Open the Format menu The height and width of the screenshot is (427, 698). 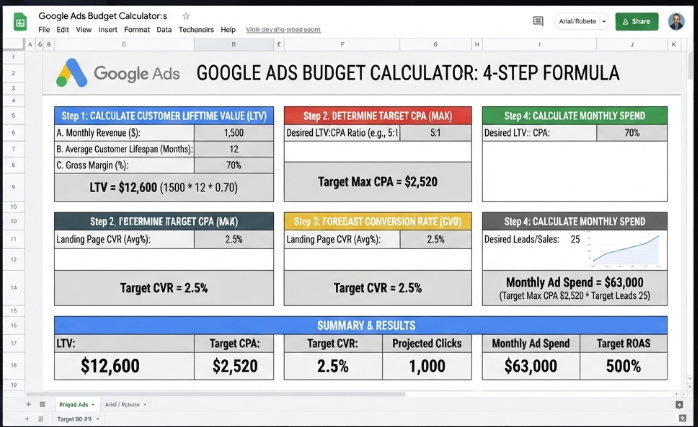(x=137, y=29)
